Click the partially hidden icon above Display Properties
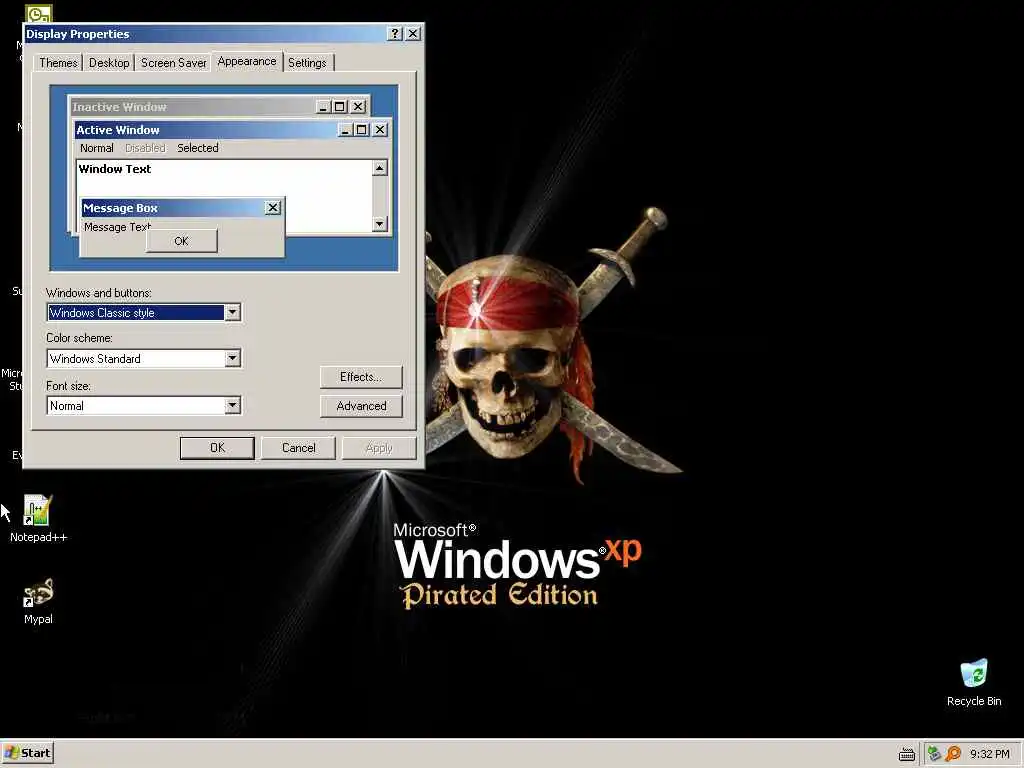1024x768 pixels. point(38,13)
